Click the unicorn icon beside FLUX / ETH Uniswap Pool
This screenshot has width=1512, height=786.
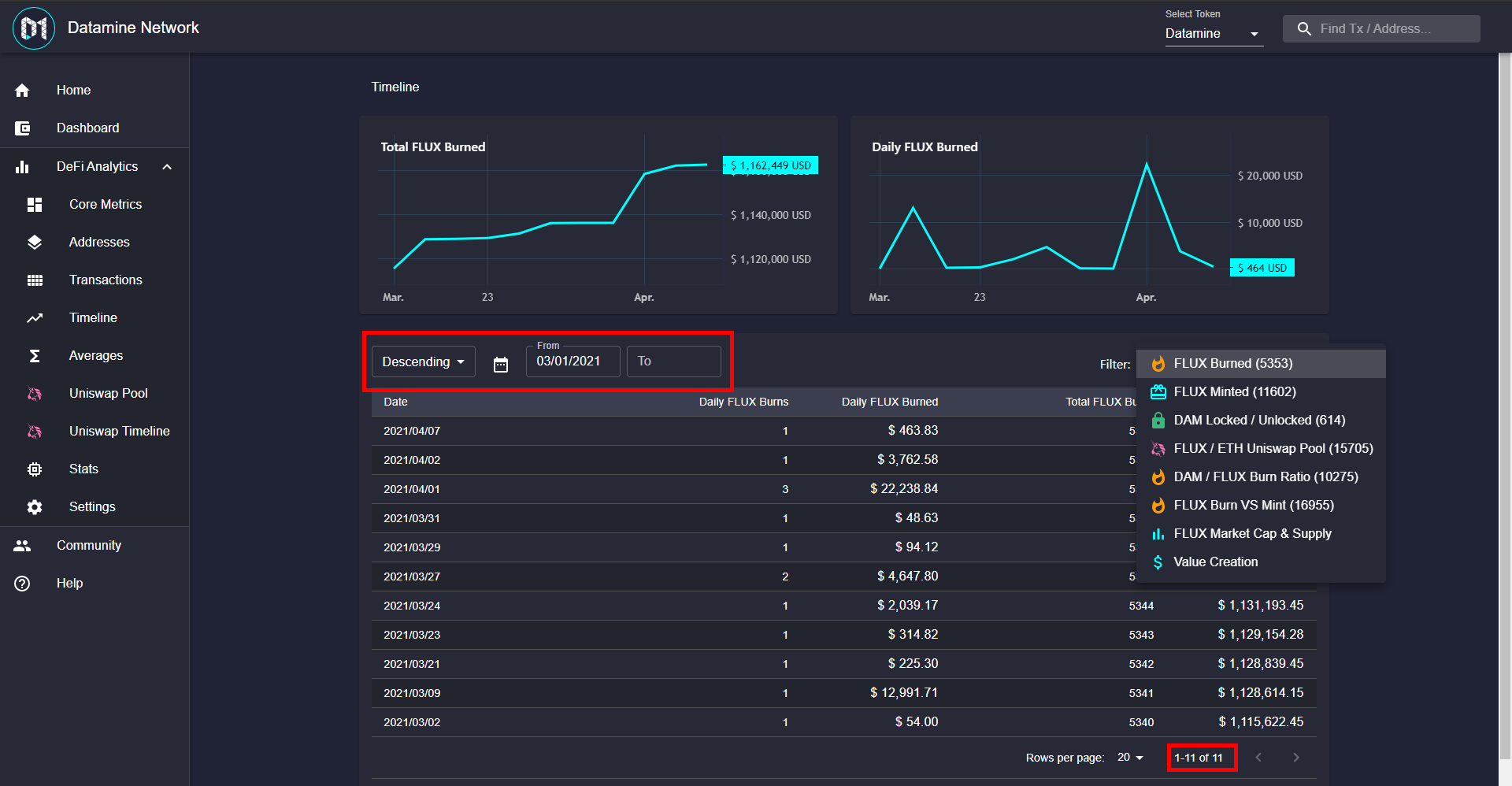click(x=1158, y=449)
